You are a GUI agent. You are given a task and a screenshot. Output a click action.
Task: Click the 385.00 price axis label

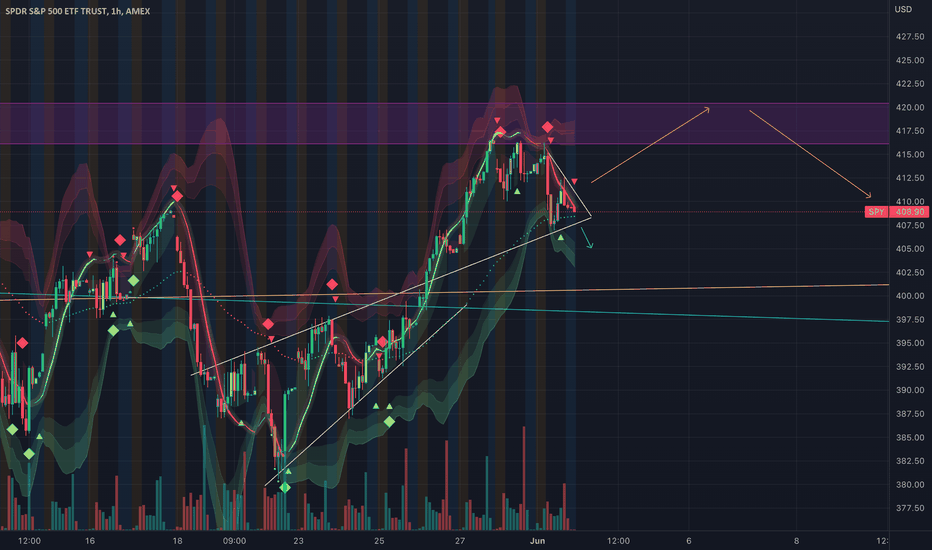[910, 437]
